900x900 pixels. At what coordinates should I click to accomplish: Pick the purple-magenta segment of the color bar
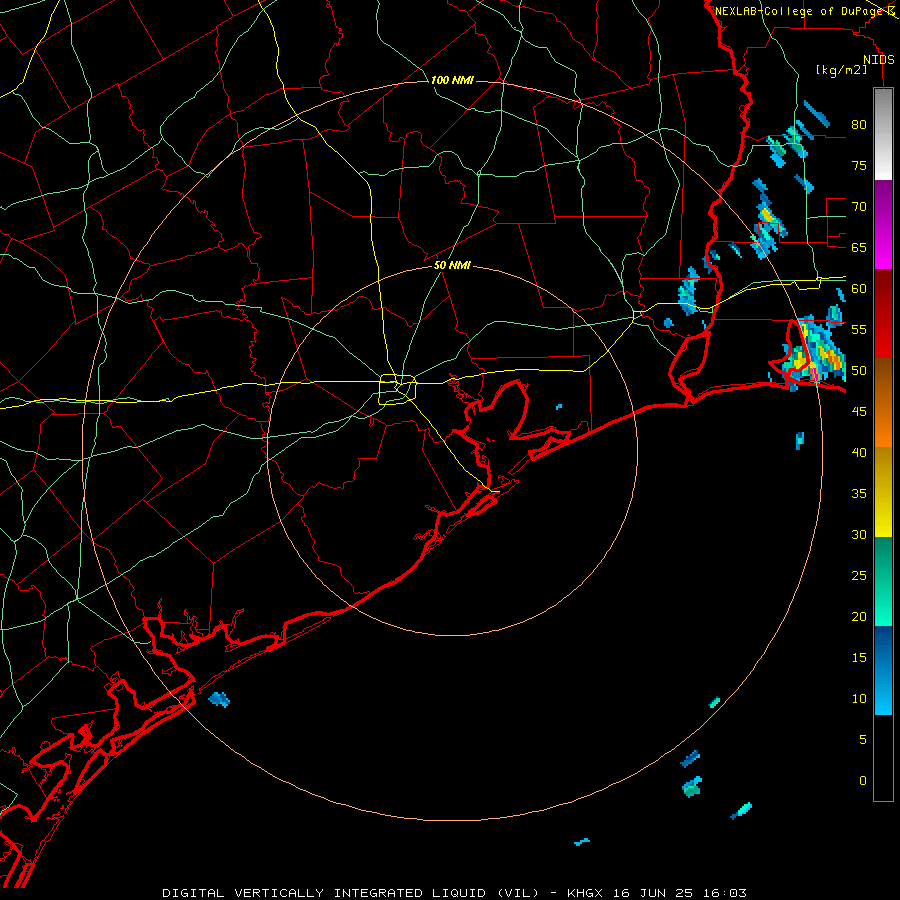tap(883, 224)
